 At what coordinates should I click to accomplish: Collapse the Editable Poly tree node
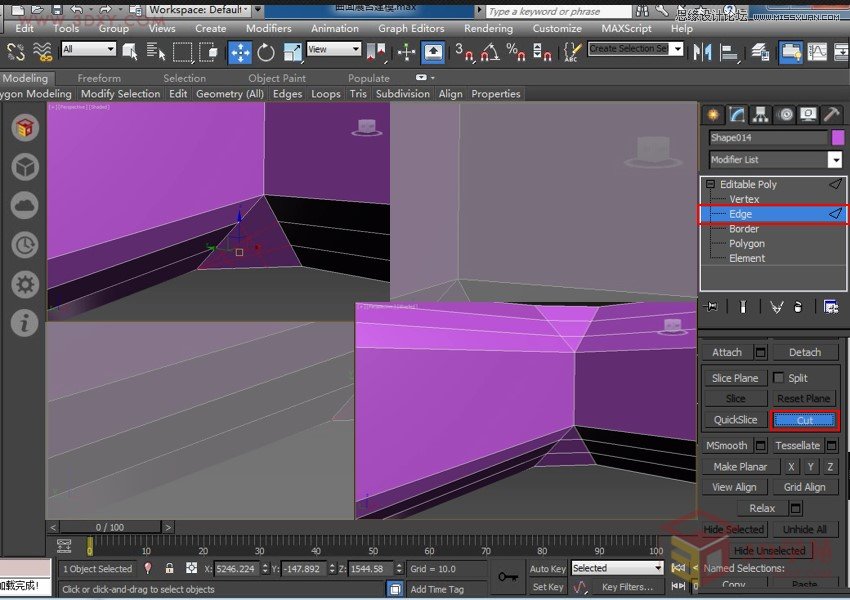coord(710,184)
